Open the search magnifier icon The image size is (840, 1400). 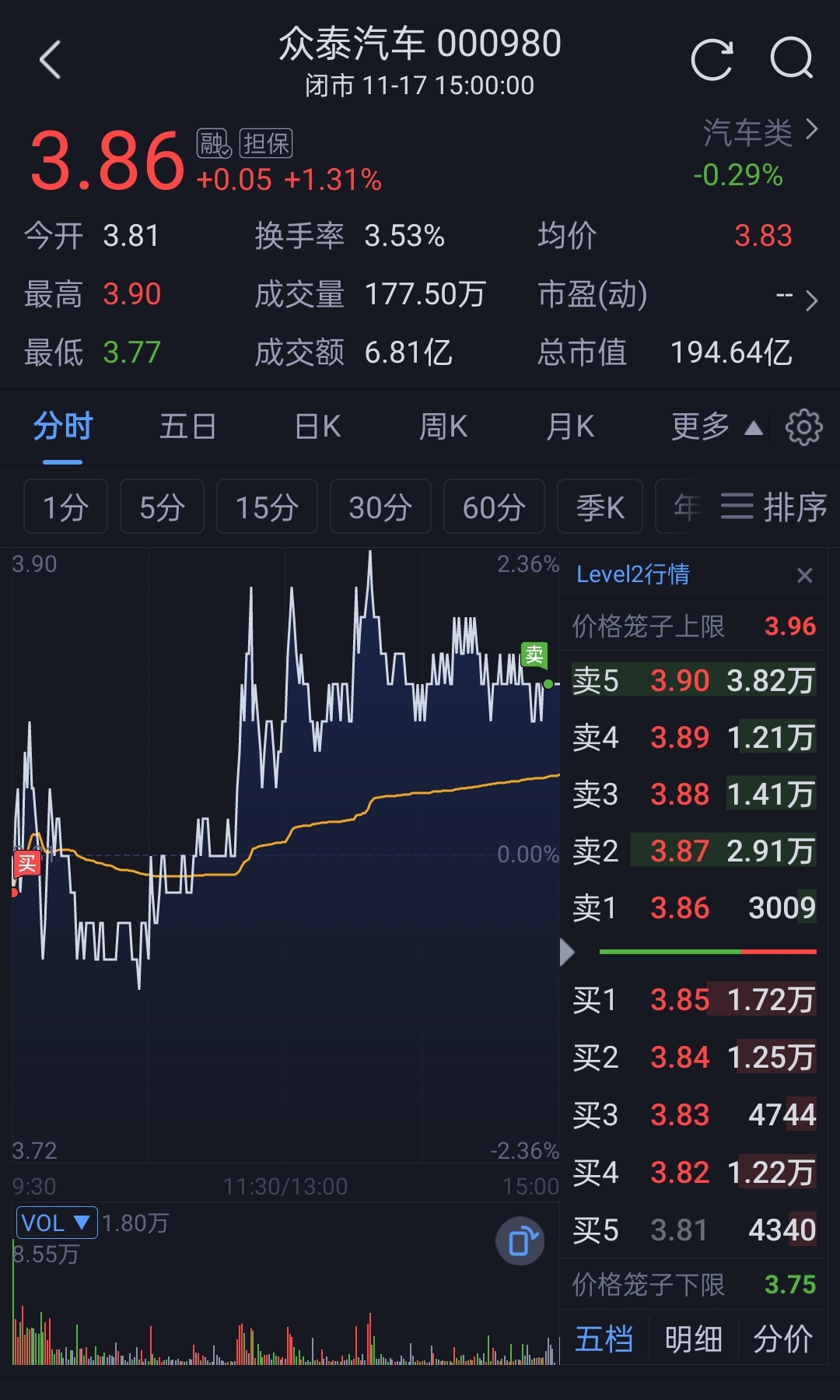click(792, 58)
